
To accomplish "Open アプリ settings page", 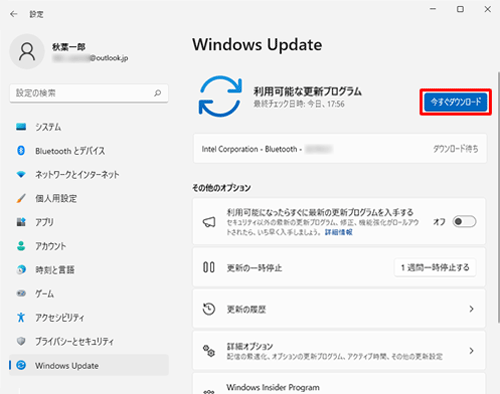I will pyautogui.click(x=89, y=222).
